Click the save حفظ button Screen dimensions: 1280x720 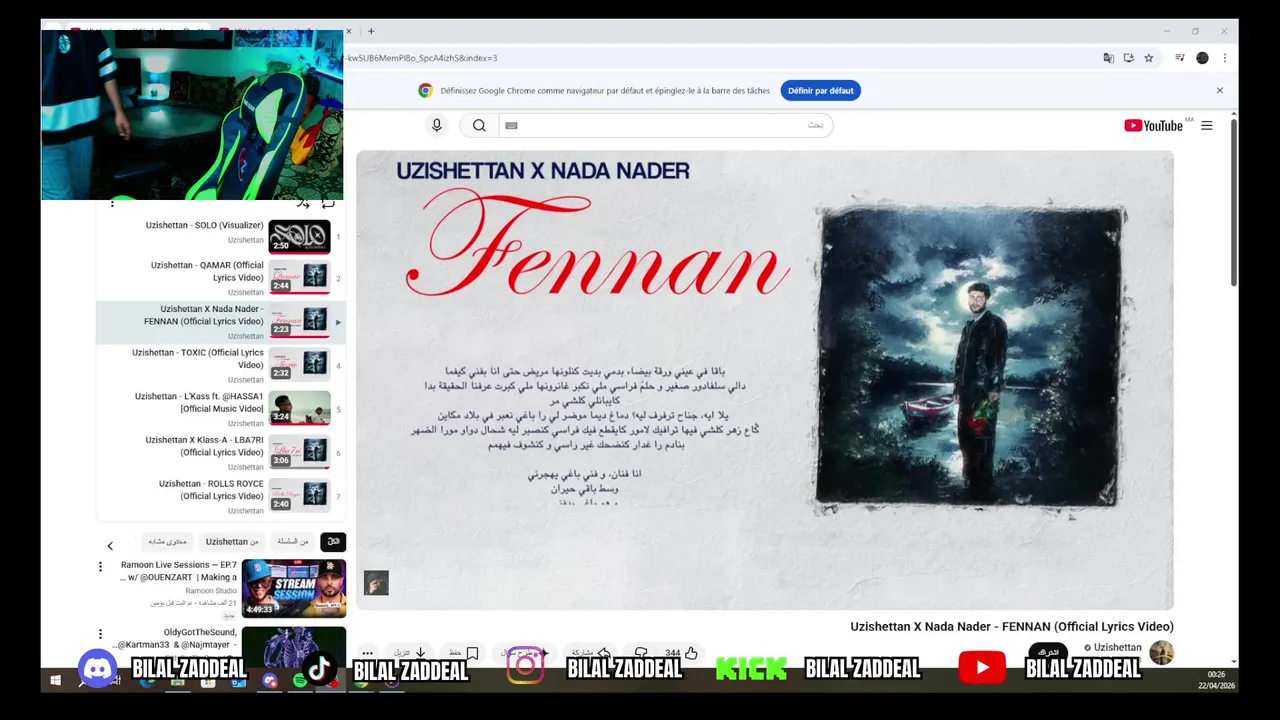tap(463, 653)
